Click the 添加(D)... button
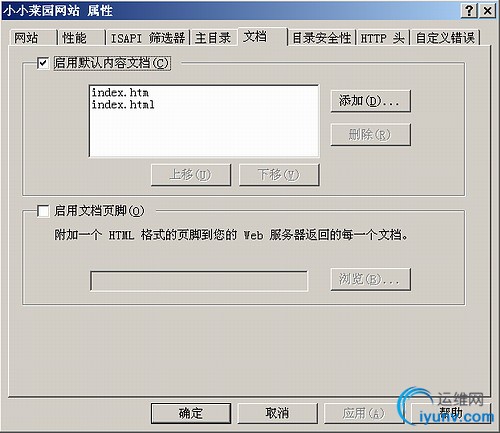Viewport: 500px width, 433px height. (x=370, y=101)
